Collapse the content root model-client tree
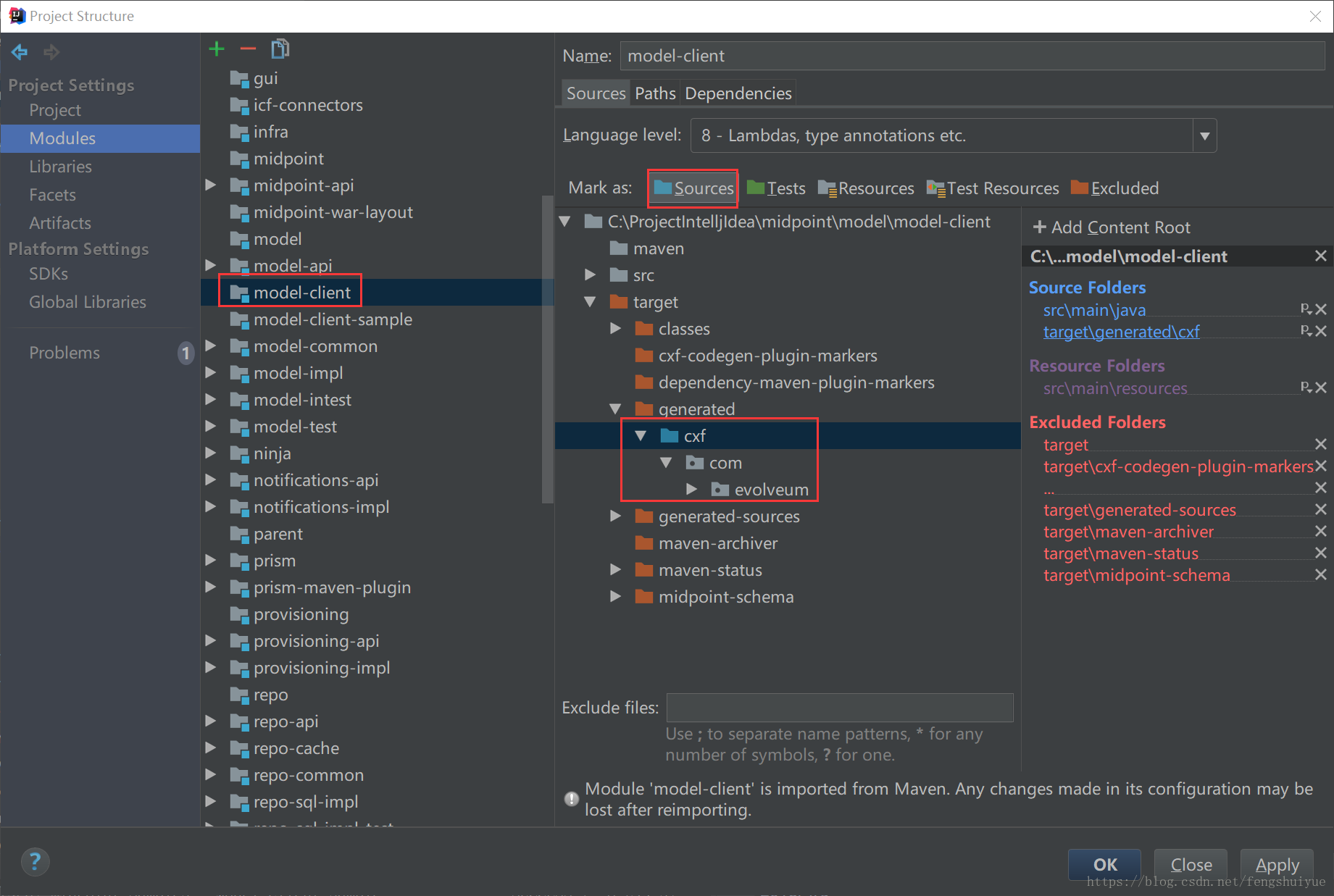The height and width of the screenshot is (896, 1334). coord(565,222)
